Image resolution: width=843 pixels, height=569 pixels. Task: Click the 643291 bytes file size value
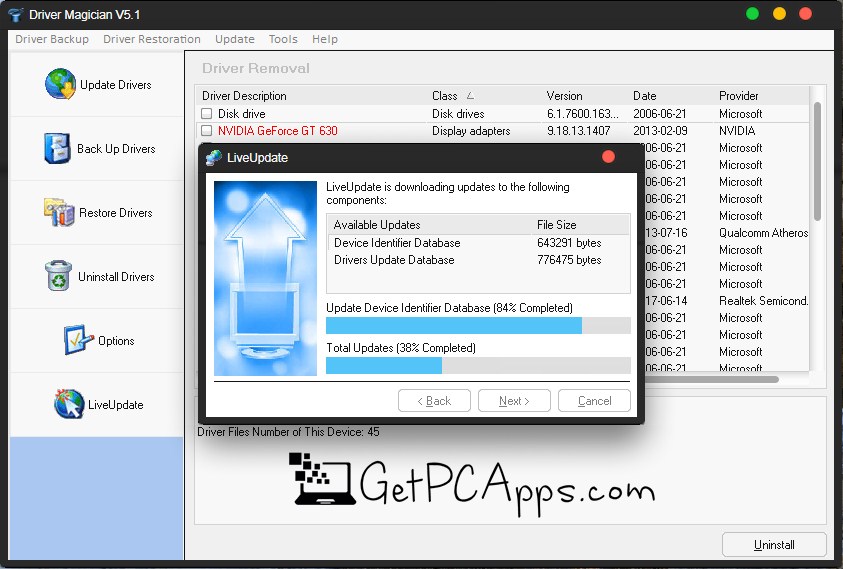pyautogui.click(x=569, y=243)
